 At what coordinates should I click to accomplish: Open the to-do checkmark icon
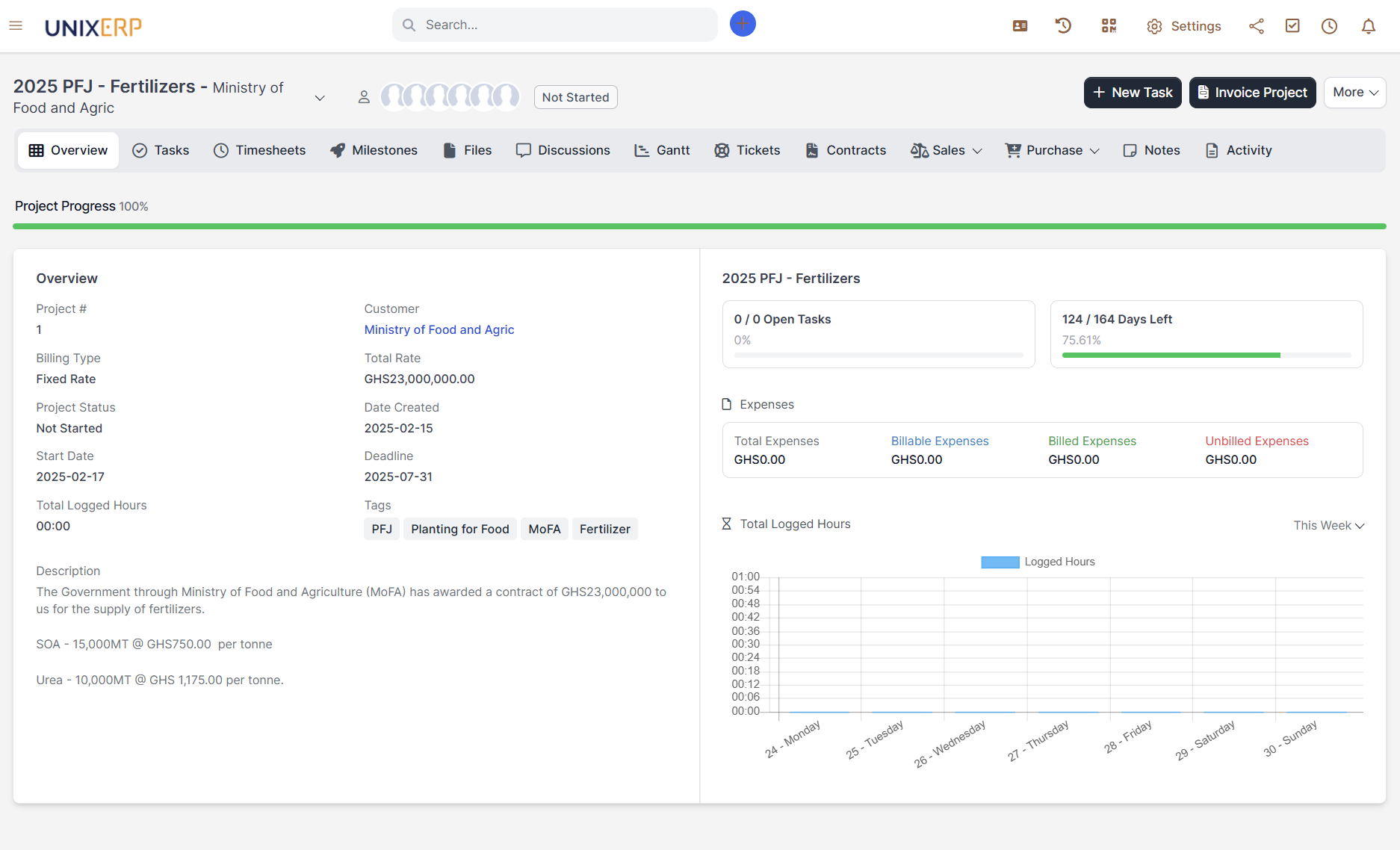pos(1292,26)
